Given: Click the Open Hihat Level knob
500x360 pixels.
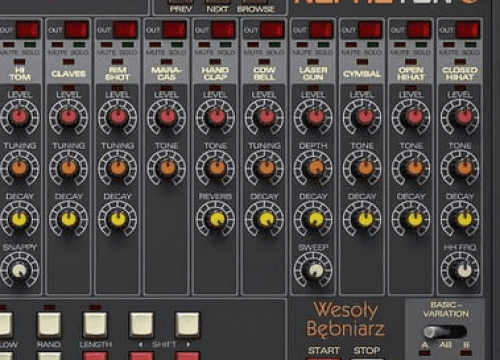Looking at the screenshot, I should [x=411, y=117].
